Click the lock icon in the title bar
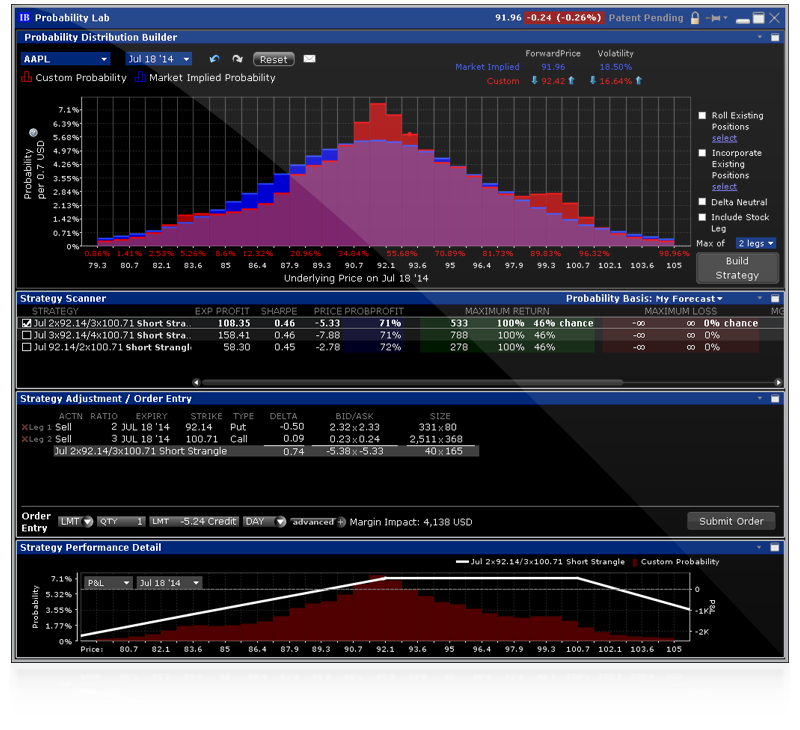 [x=695, y=18]
